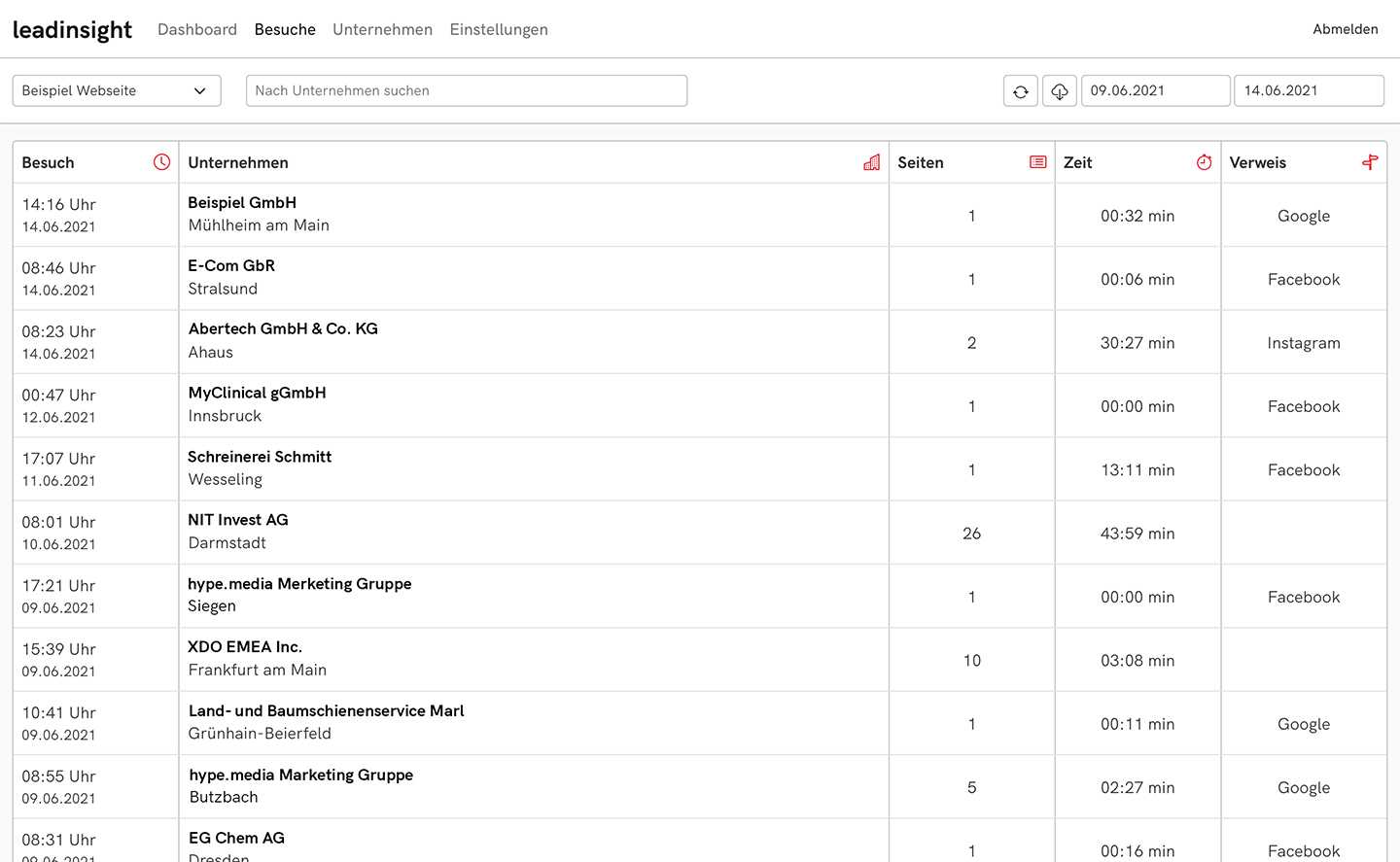Viewport: 1400px width, 862px height.
Task: Click the 14:16 Uhr visit time
Action: point(59,204)
